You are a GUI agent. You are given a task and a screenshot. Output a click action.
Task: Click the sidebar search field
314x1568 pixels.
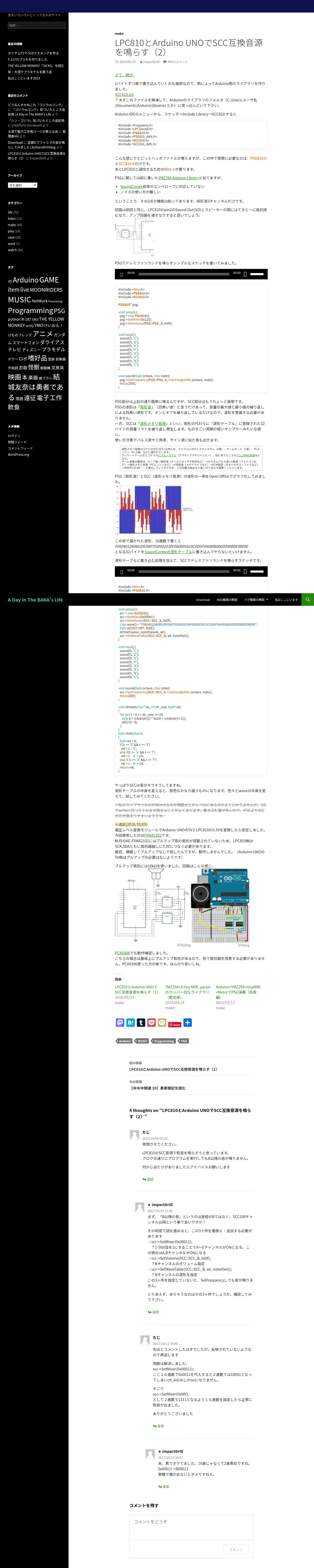37,26
